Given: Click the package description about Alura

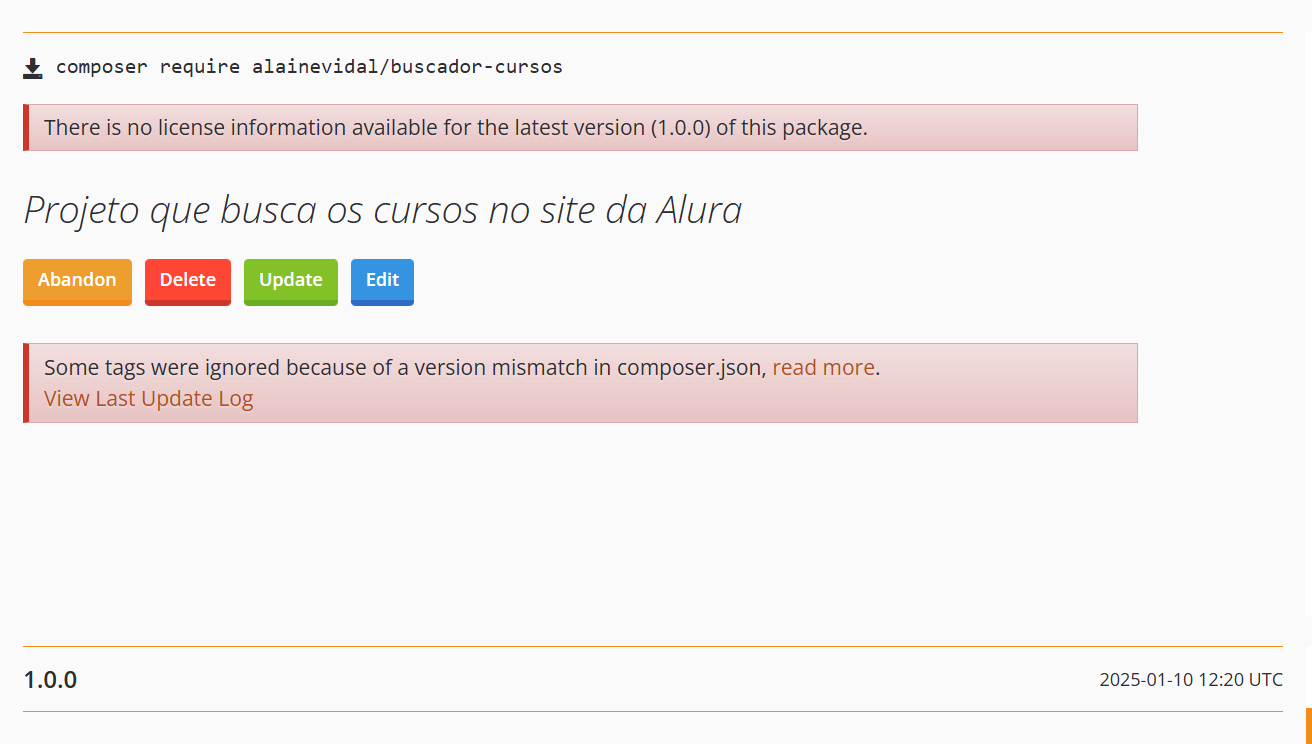Looking at the screenshot, I should tap(382, 210).
